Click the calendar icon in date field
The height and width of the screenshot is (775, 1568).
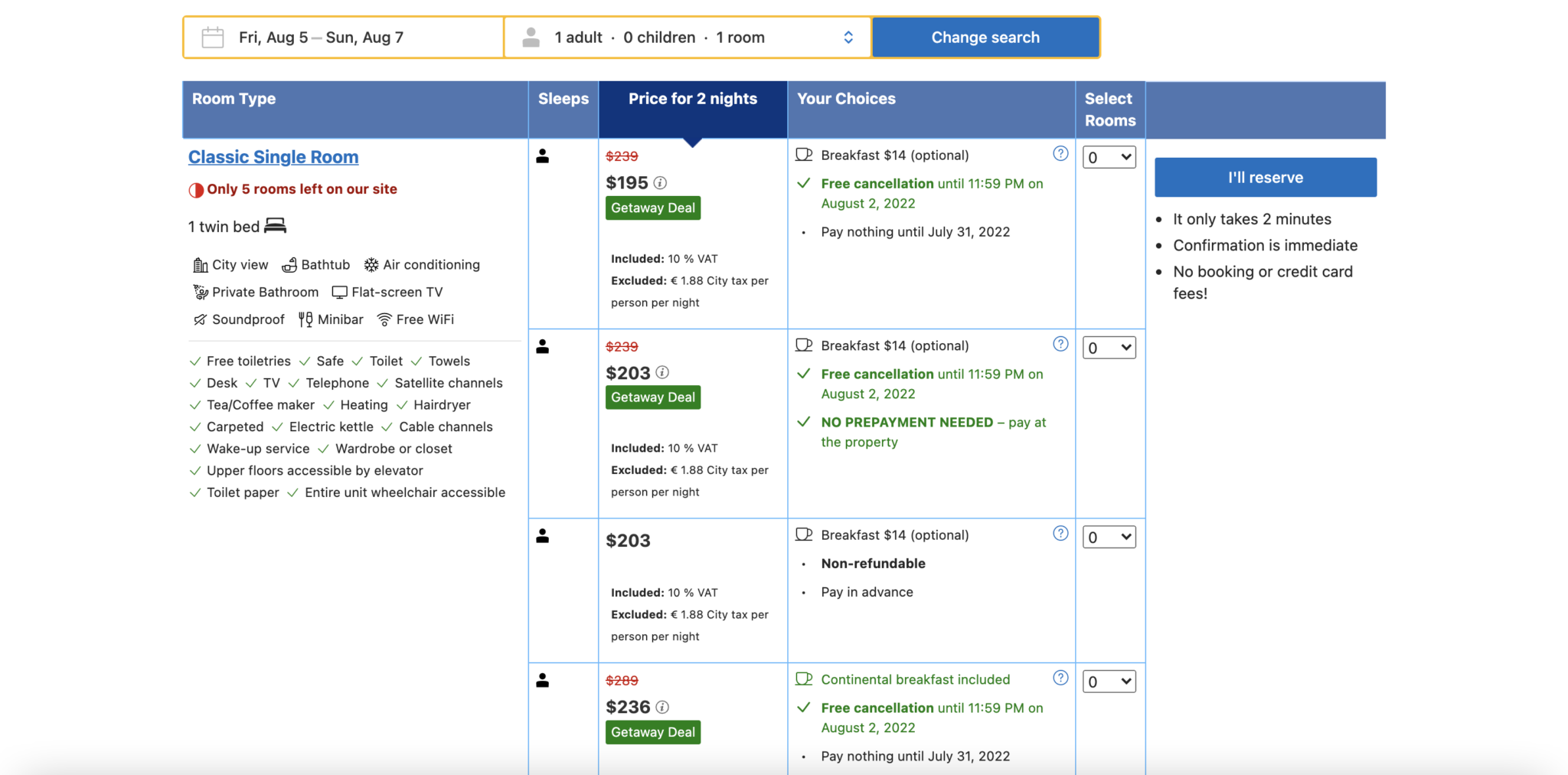pos(212,38)
